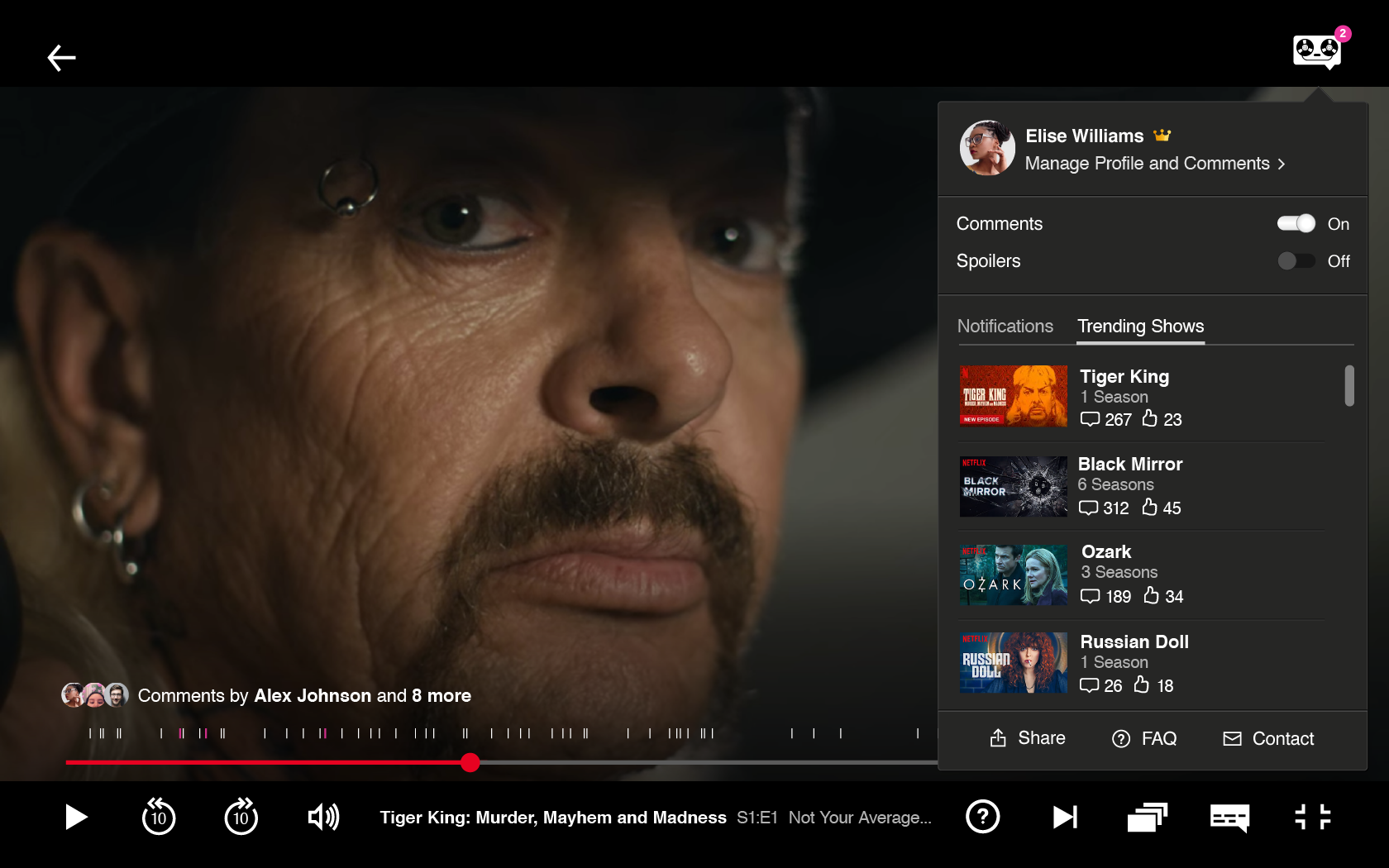Click the notification badge showing 2
The width and height of the screenshot is (1389, 868).
click(1343, 34)
